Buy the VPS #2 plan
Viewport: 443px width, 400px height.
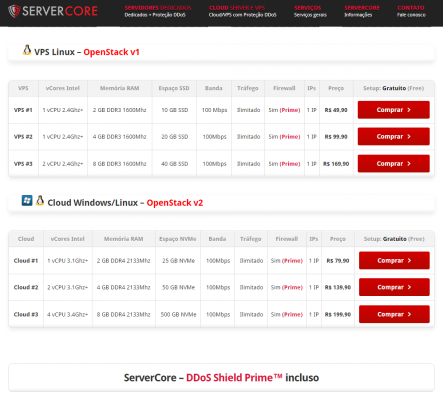click(x=394, y=136)
